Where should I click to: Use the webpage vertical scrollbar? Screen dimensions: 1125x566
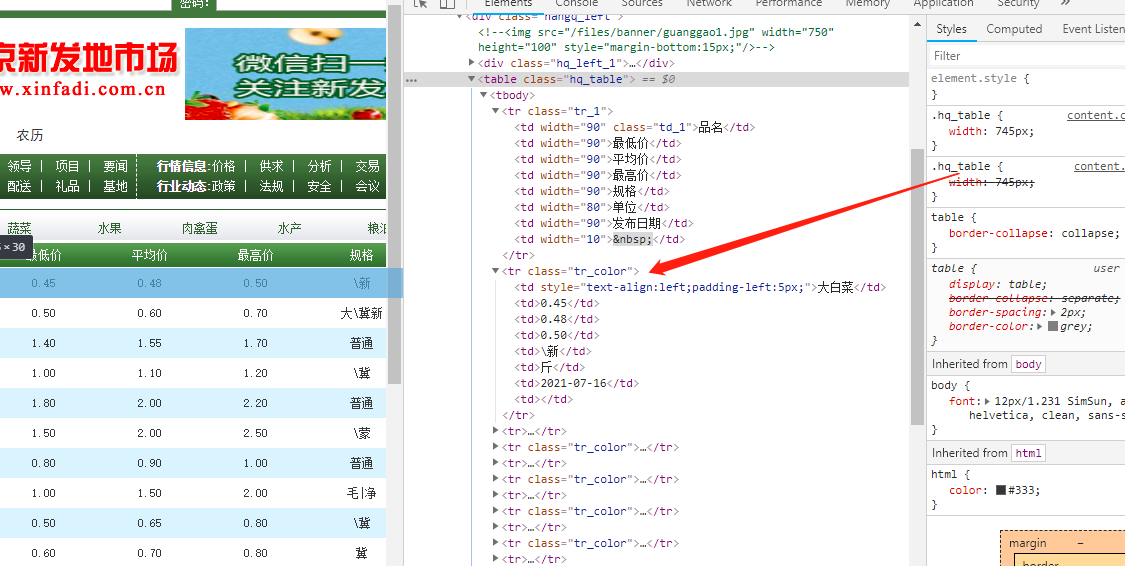[x=395, y=192]
